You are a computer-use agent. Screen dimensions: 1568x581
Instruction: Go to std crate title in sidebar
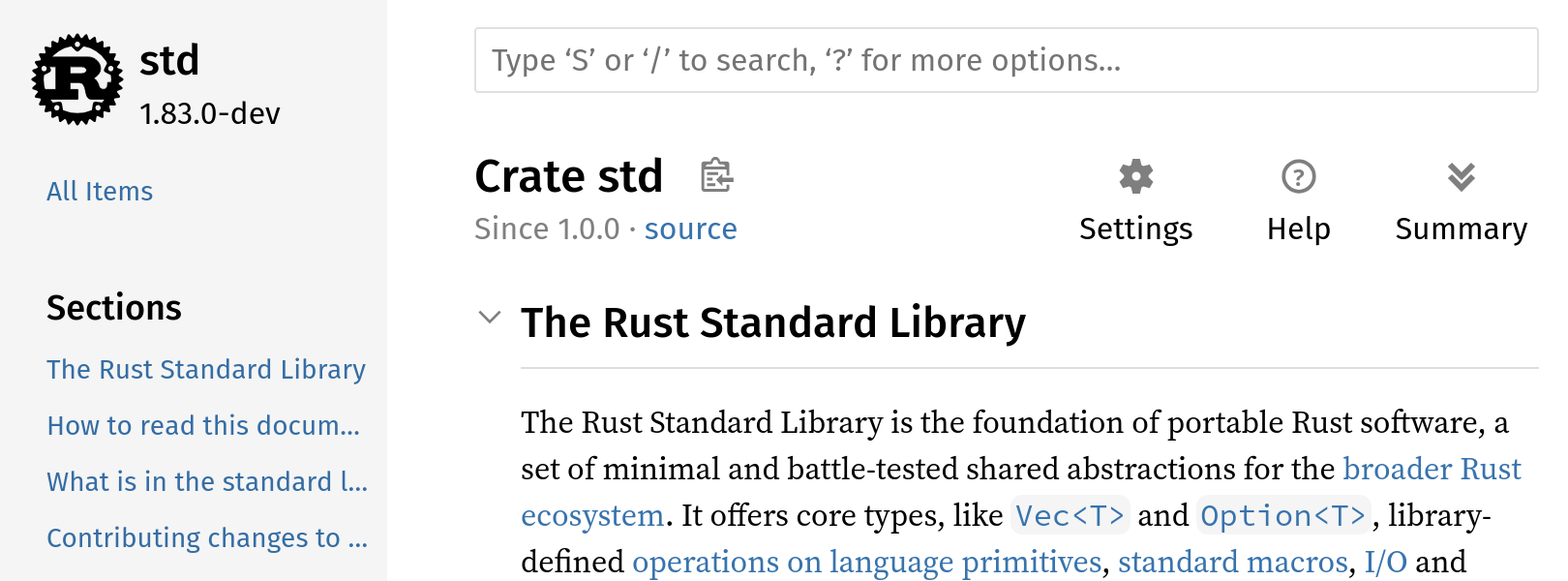[x=169, y=60]
